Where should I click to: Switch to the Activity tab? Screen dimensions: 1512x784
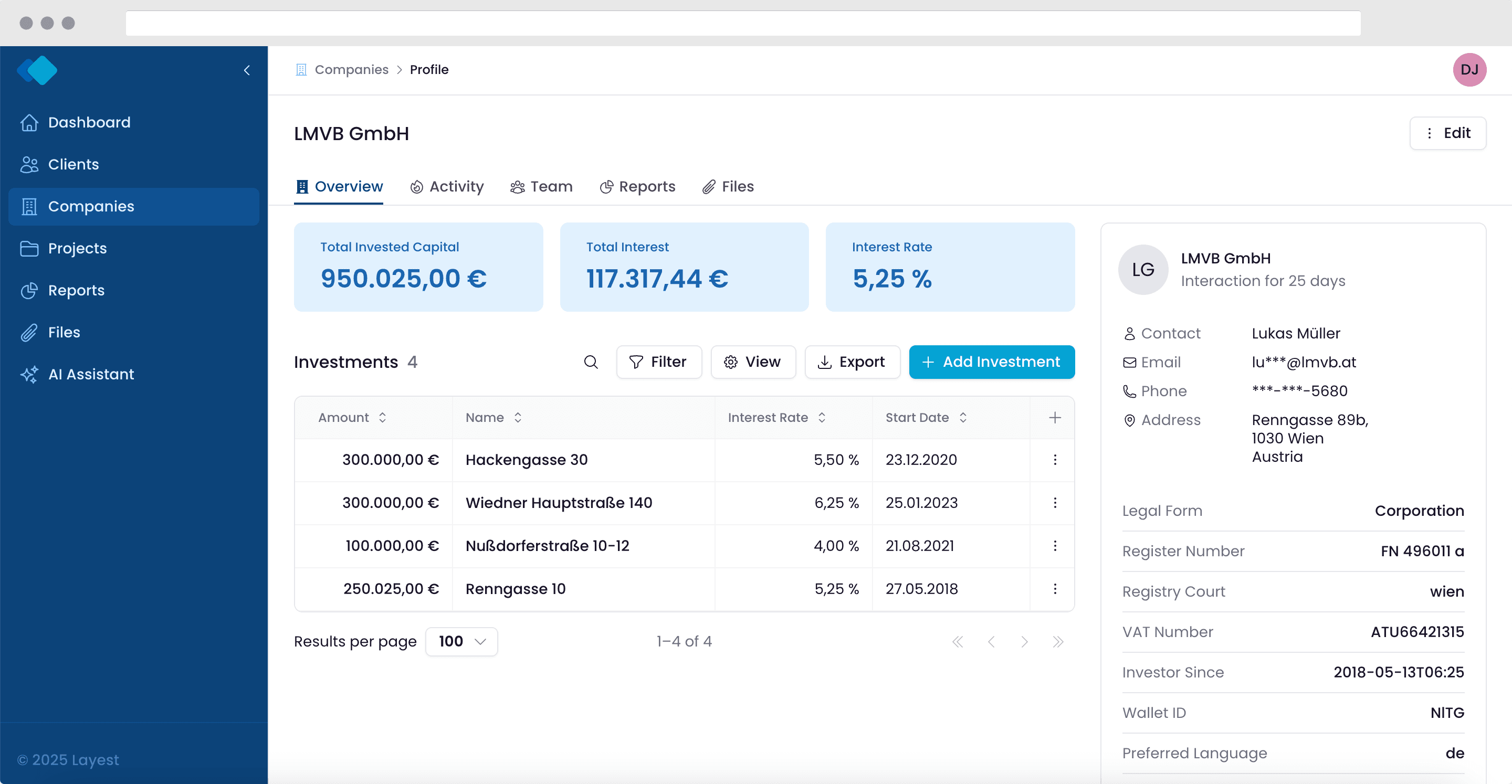pos(447,187)
